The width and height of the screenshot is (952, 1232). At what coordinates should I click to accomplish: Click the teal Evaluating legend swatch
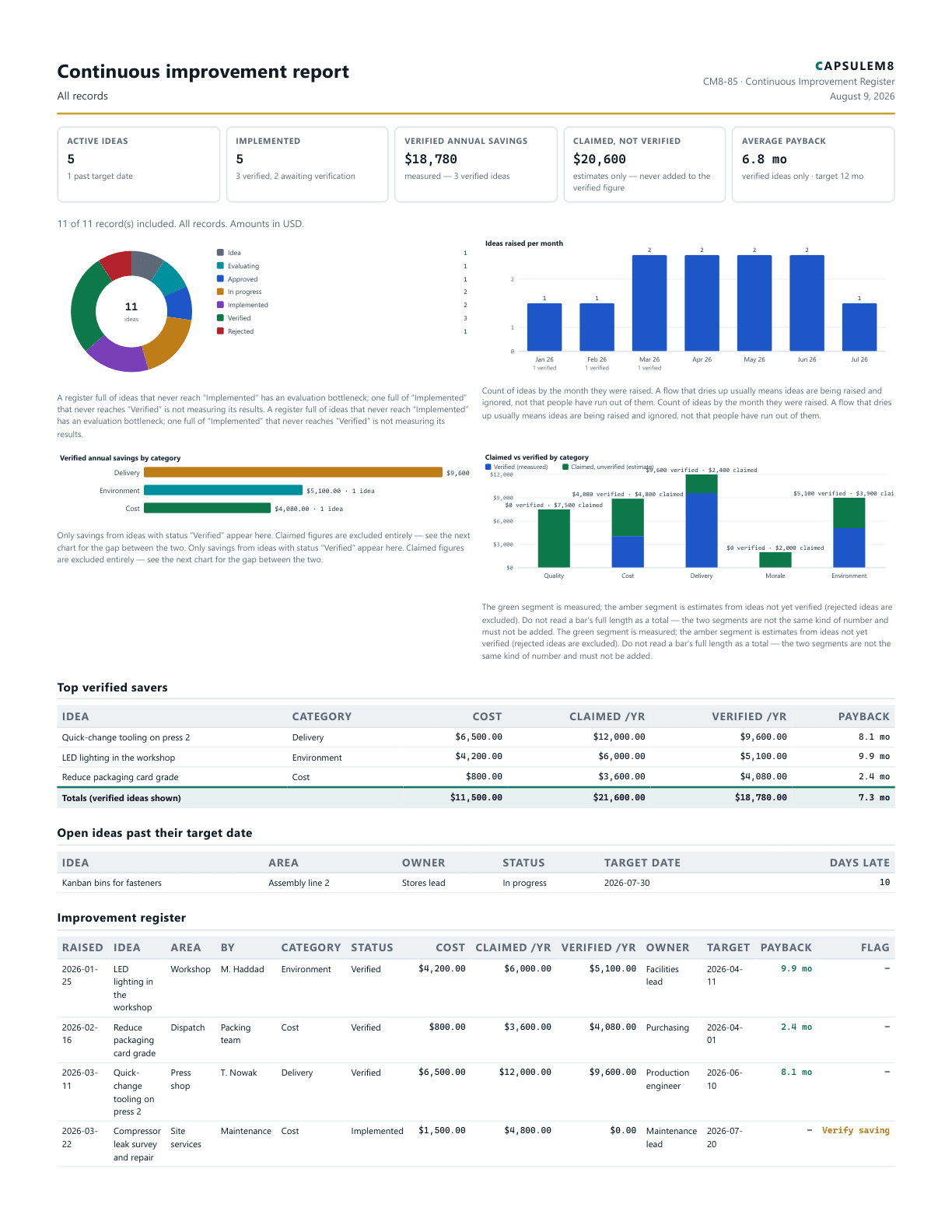click(220, 266)
